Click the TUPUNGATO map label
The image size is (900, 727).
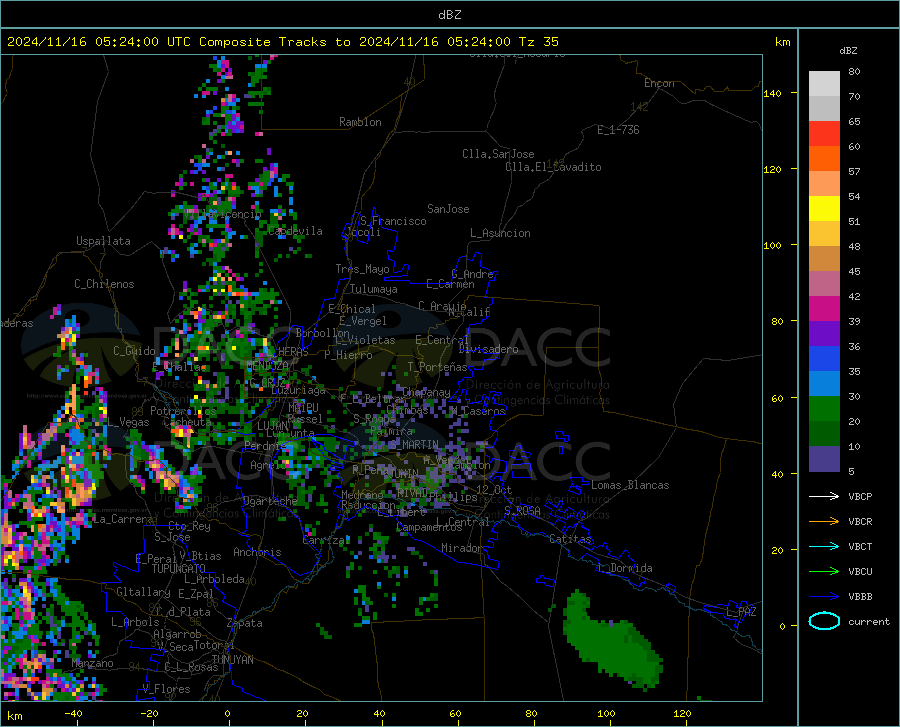click(179, 569)
